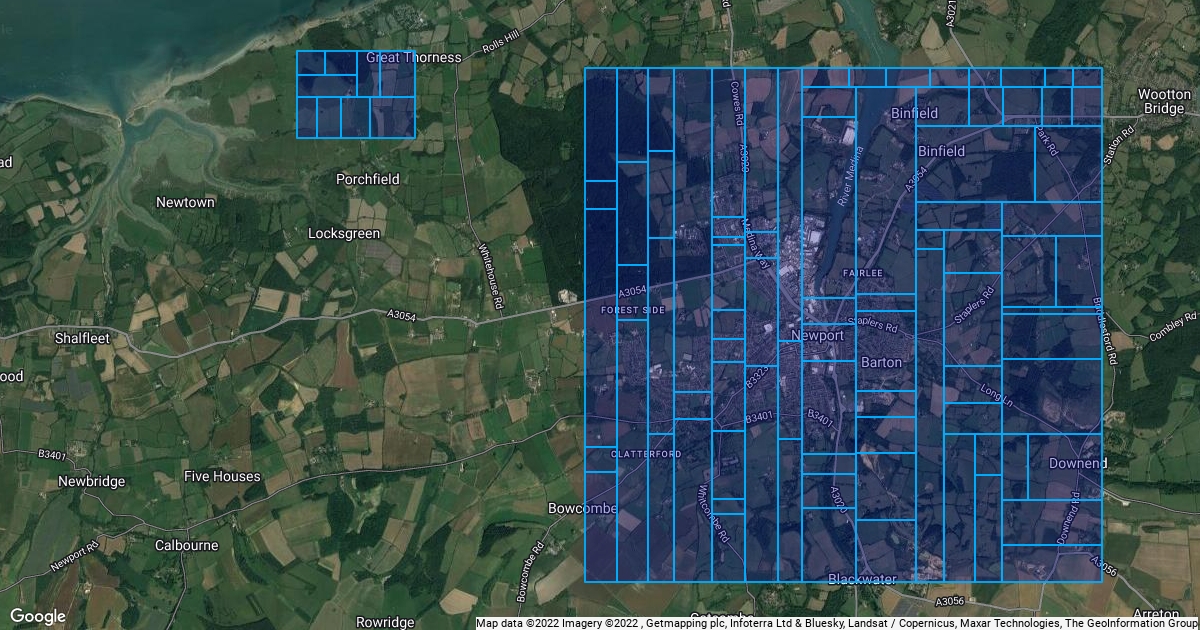Select the Calbourne village label

(x=186, y=545)
